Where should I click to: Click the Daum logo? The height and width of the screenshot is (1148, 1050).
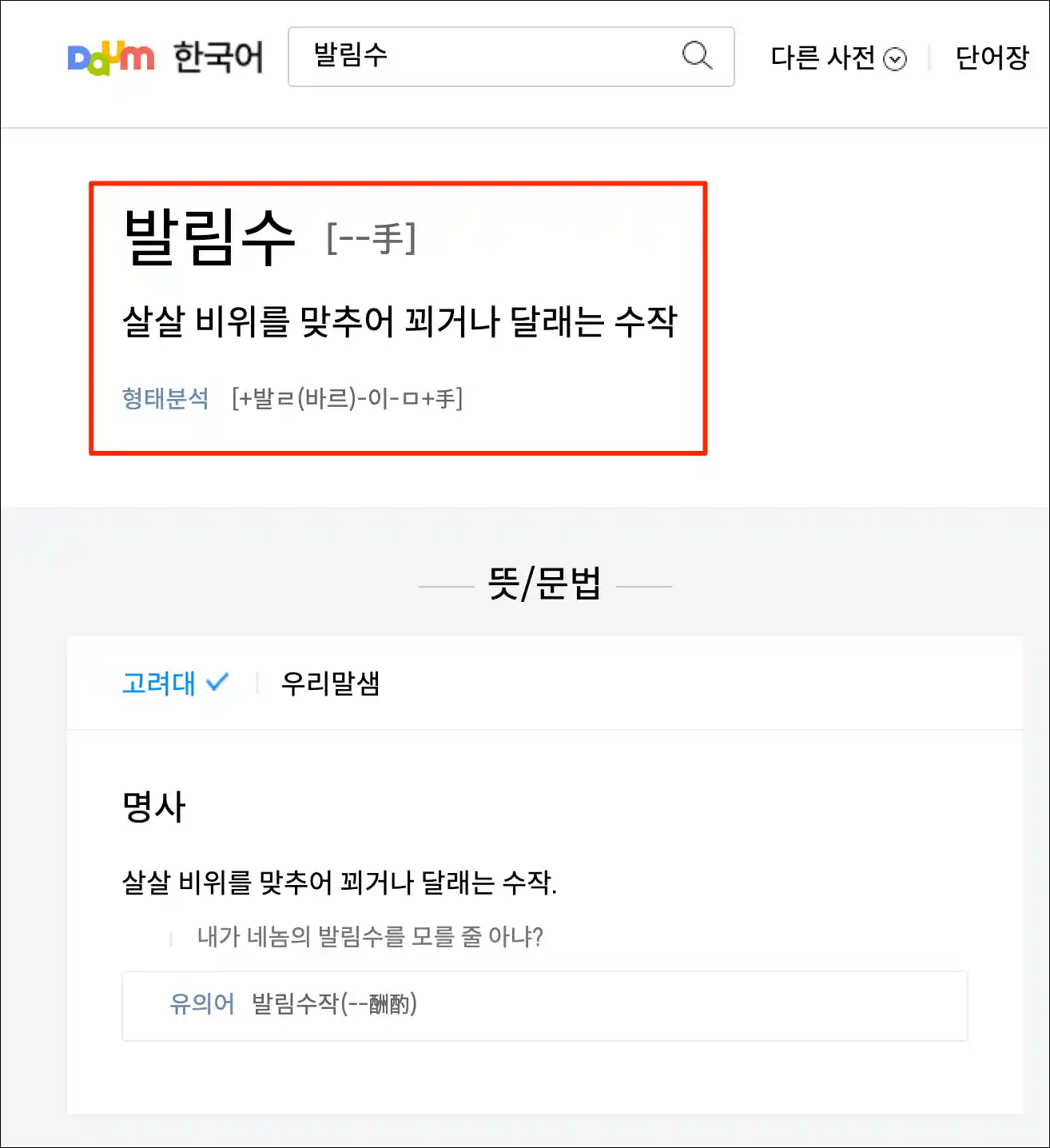111,57
